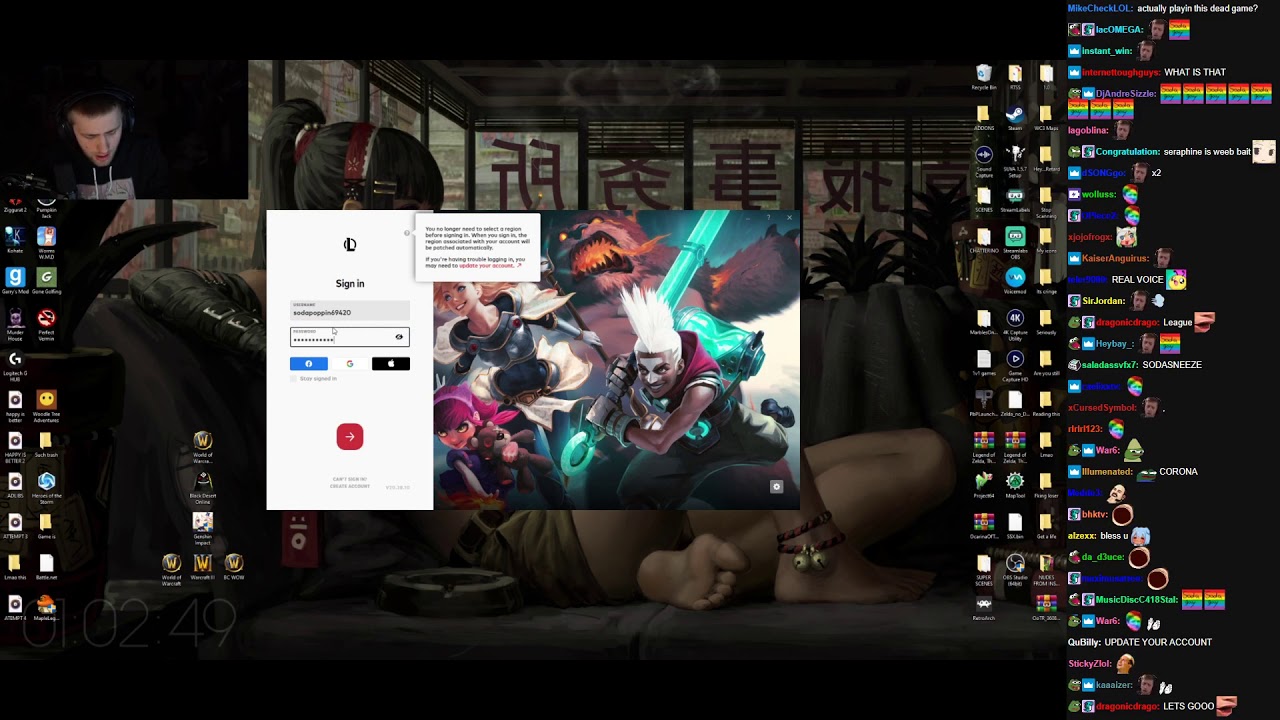Image resolution: width=1280 pixels, height=720 pixels.
Task: Show the password with the eye icon
Action: click(x=399, y=337)
